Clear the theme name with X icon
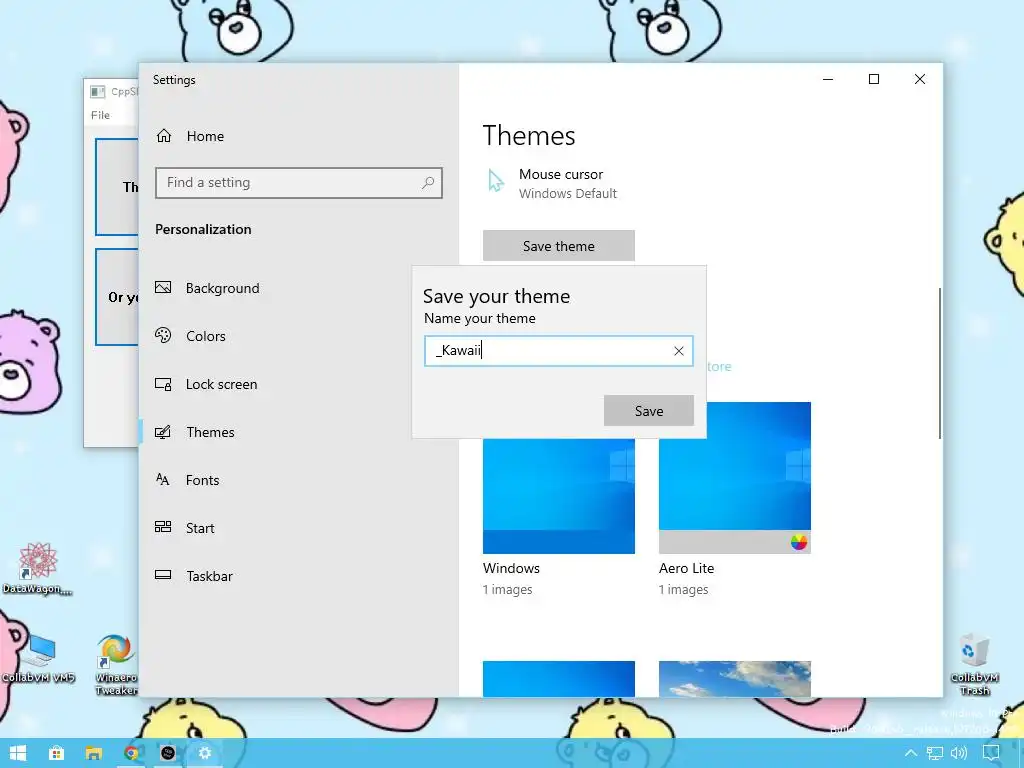This screenshot has width=1024, height=768. tap(679, 351)
